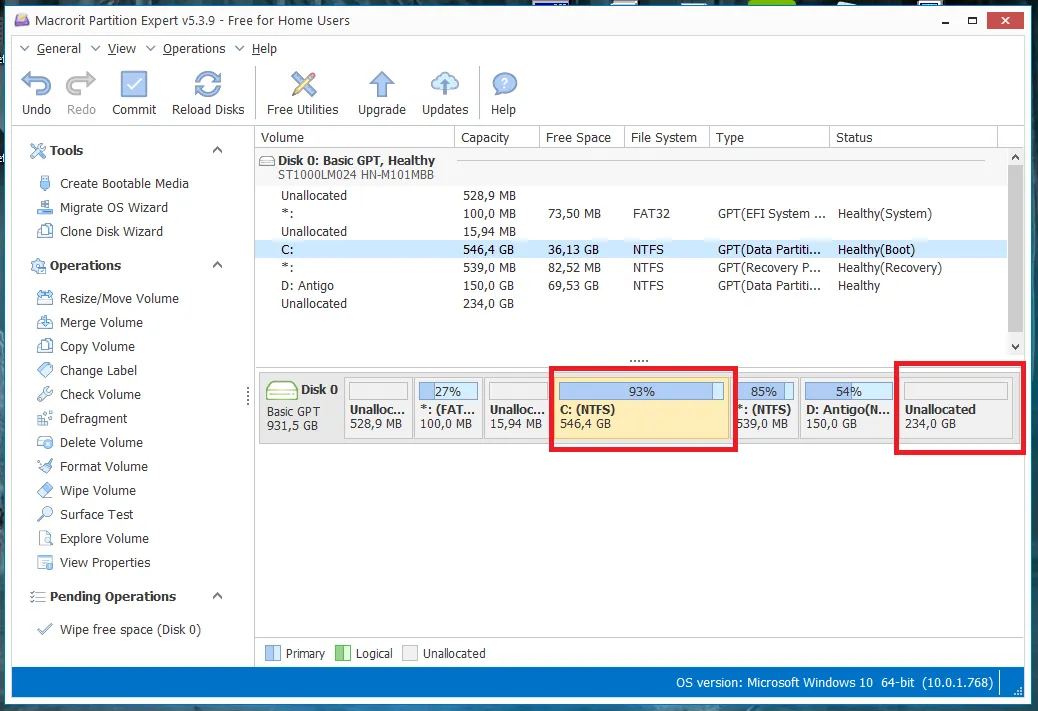Start the Migrate OS Wizard

(x=113, y=208)
